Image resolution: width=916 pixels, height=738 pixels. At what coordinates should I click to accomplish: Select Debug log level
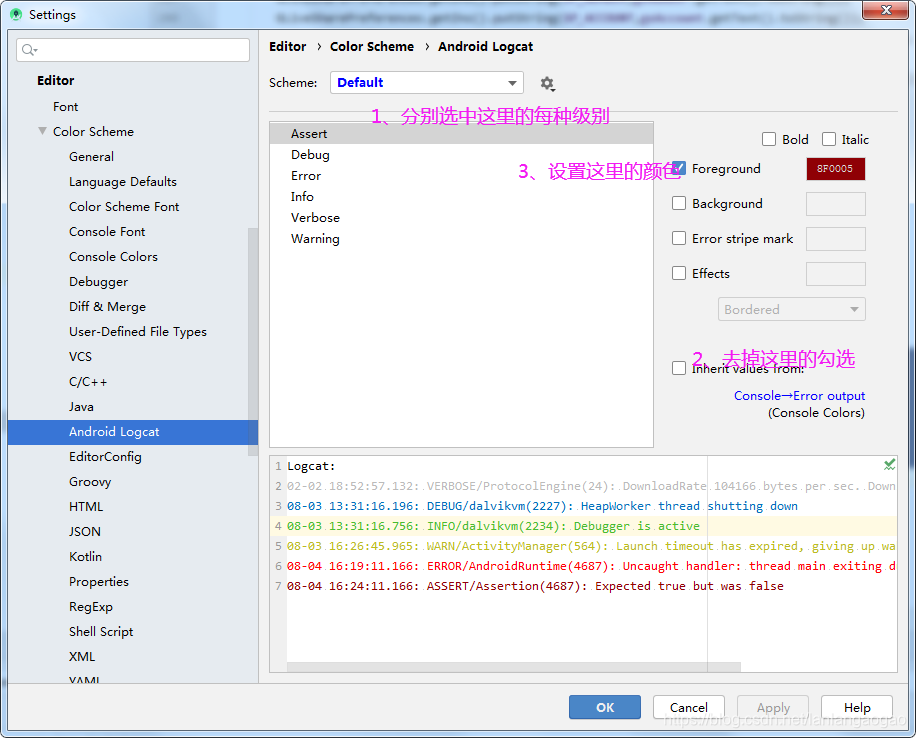(x=462, y=155)
